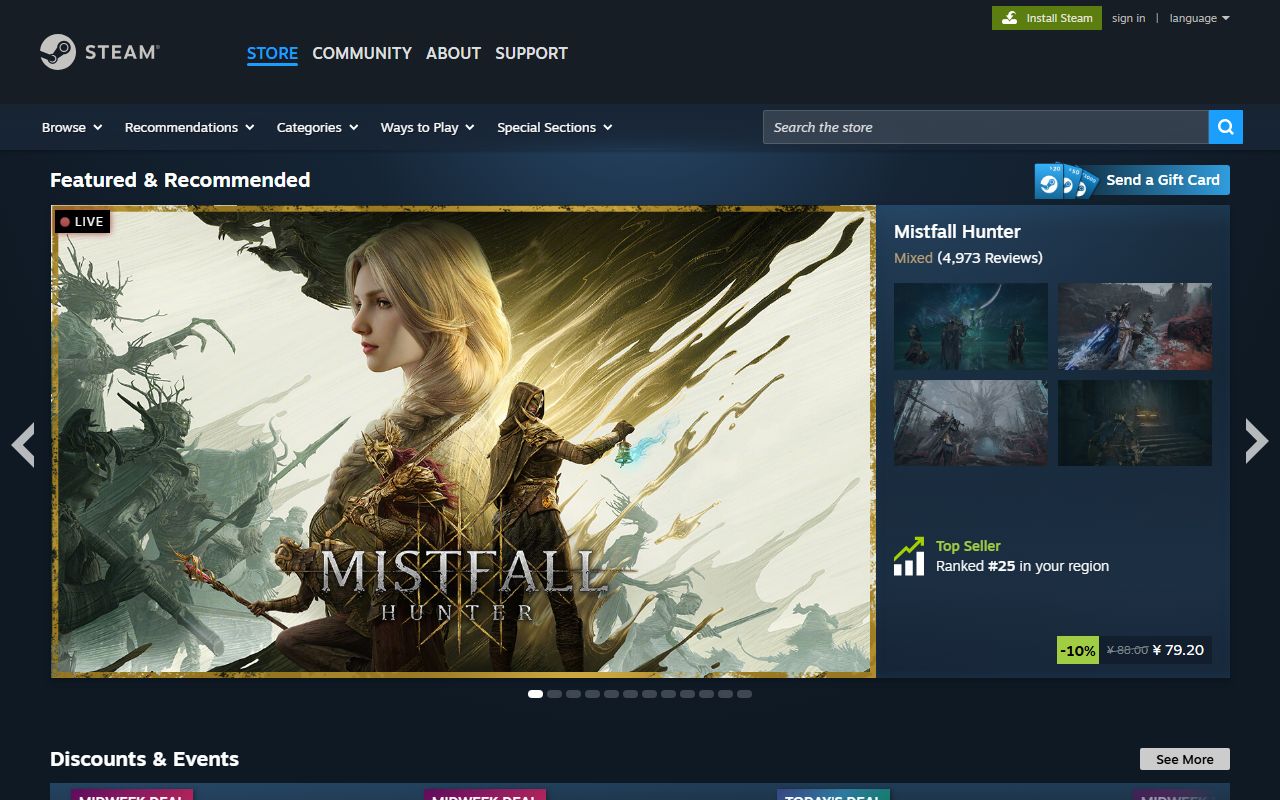1280x800 pixels.
Task: Click the ¥ 79.20 price
Action: (x=1178, y=650)
